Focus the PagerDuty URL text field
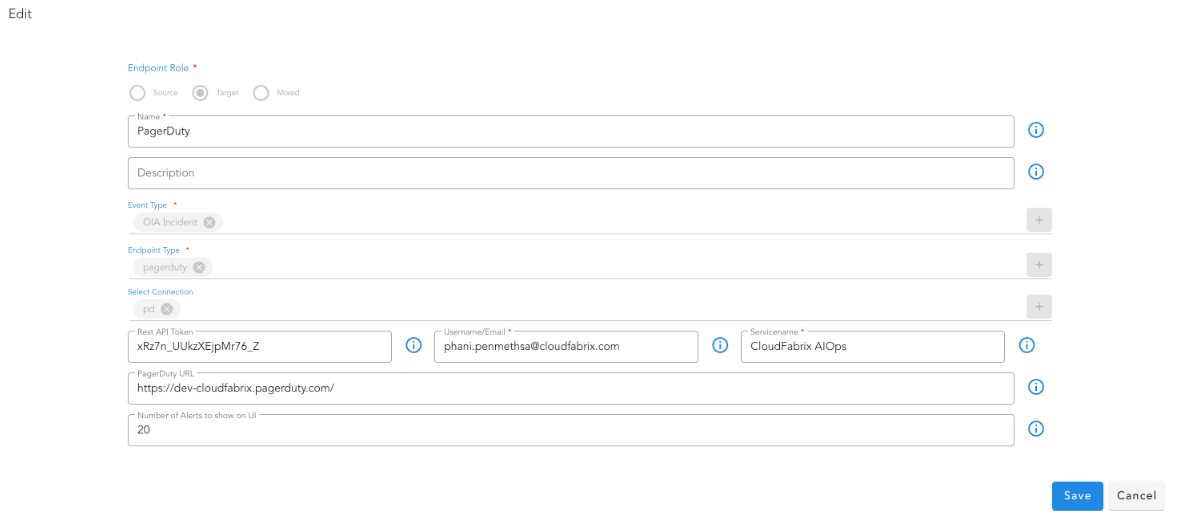1184x523 pixels. [570, 388]
